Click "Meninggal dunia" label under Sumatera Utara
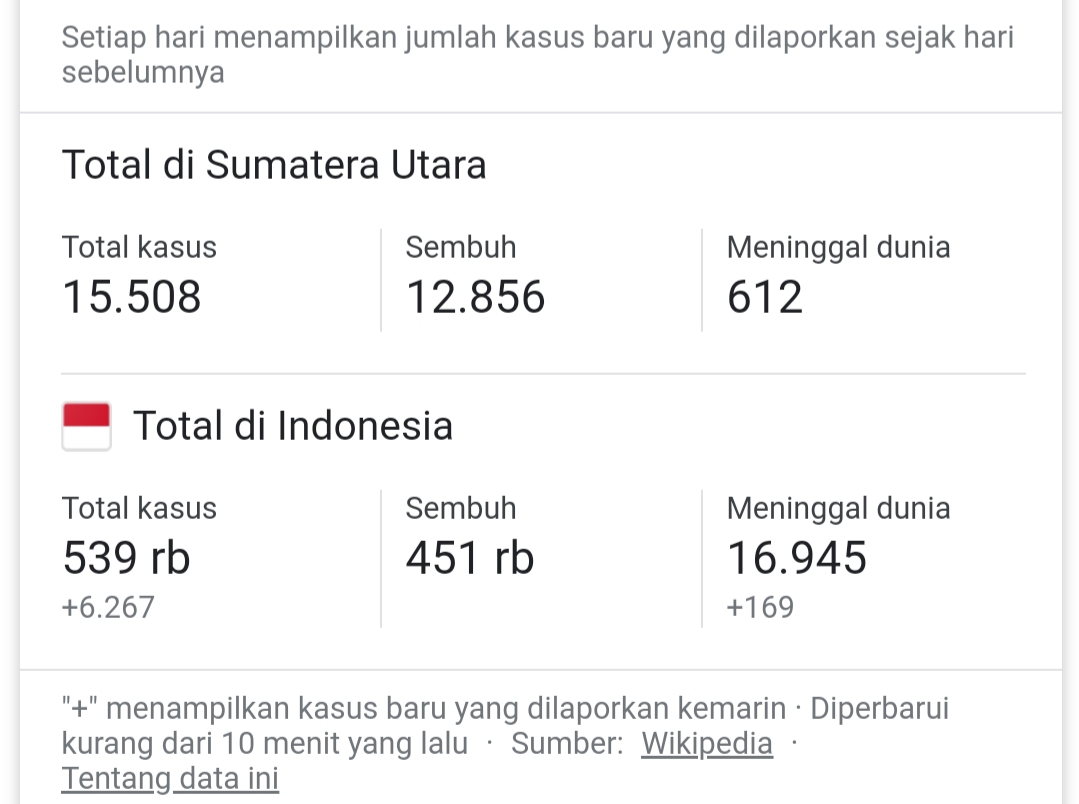 point(838,247)
